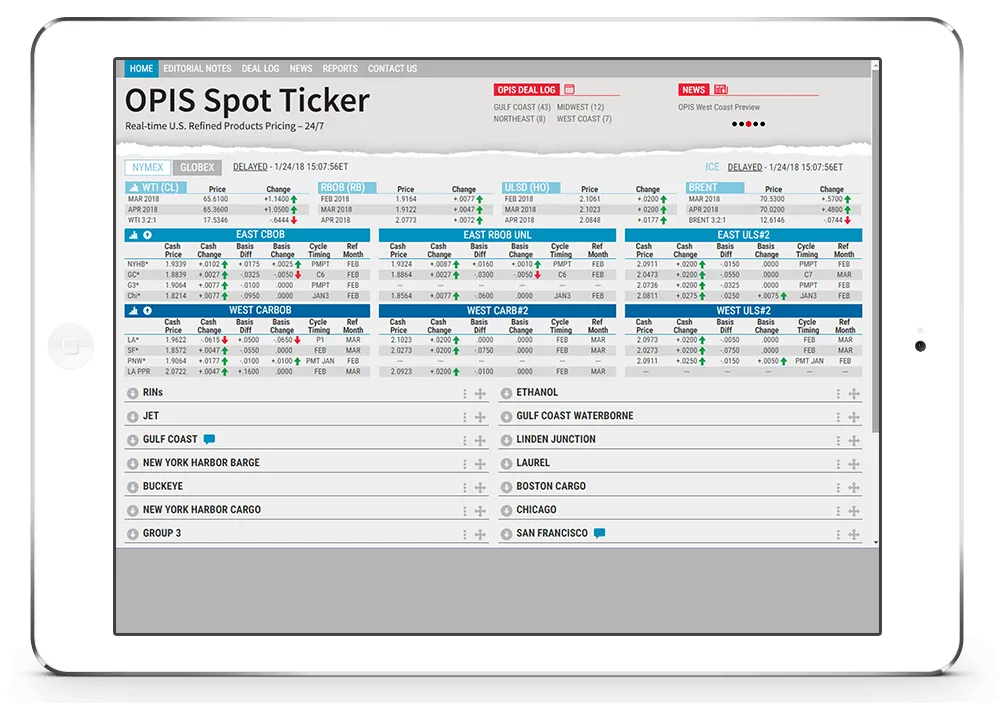
Task: Open NORTHEAST (8) deal log link
Action: (519, 119)
